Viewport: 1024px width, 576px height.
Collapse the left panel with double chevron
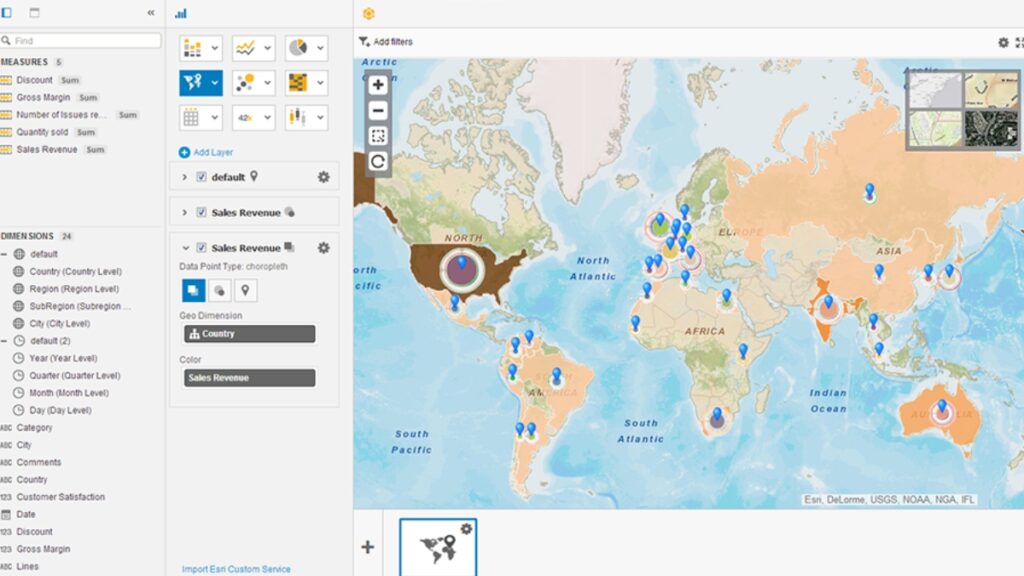[151, 13]
